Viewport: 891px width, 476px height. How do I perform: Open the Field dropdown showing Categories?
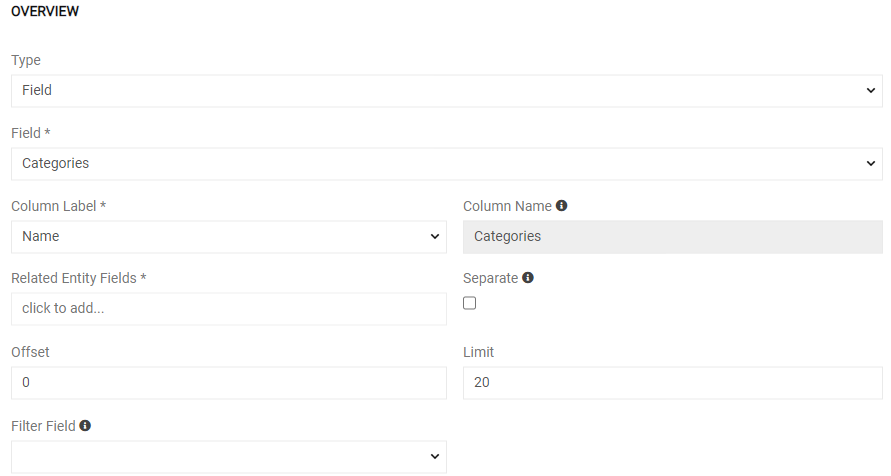(x=447, y=164)
